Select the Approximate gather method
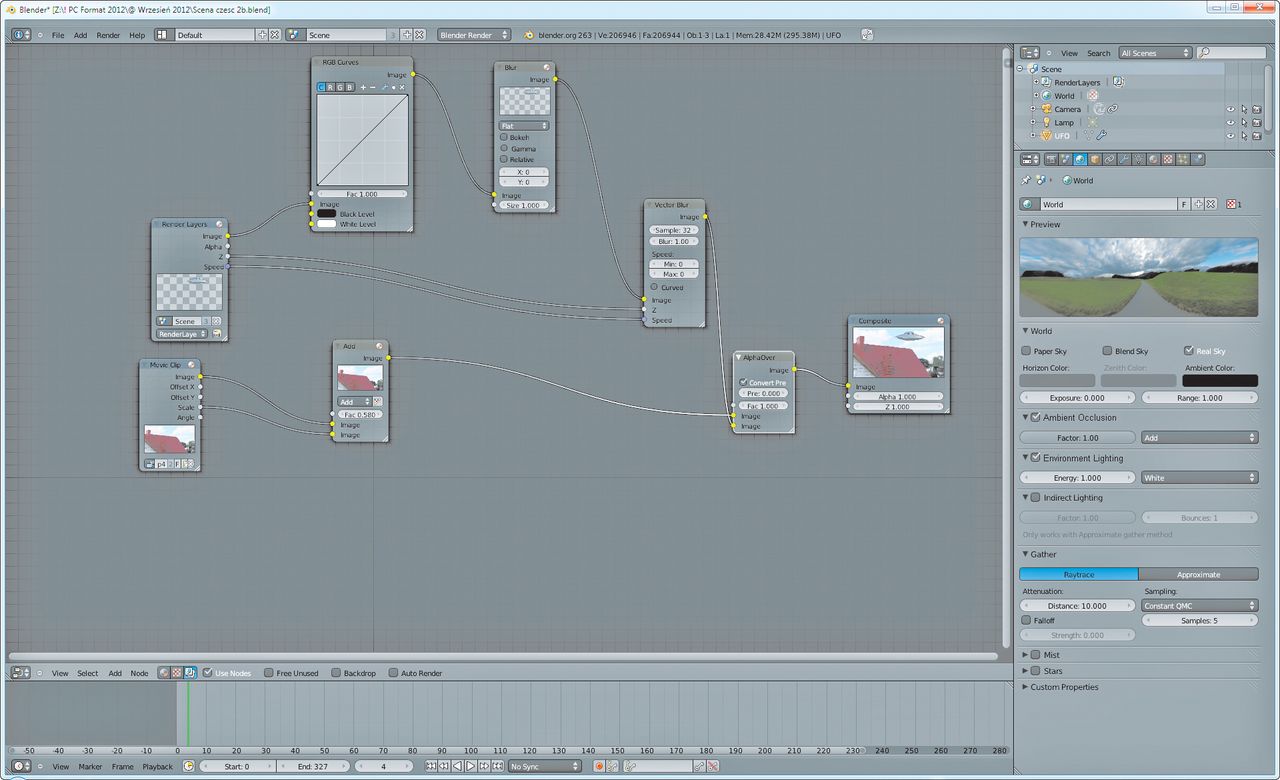Image resolution: width=1280 pixels, height=780 pixels. pyautogui.click(x=1199, y=574)
